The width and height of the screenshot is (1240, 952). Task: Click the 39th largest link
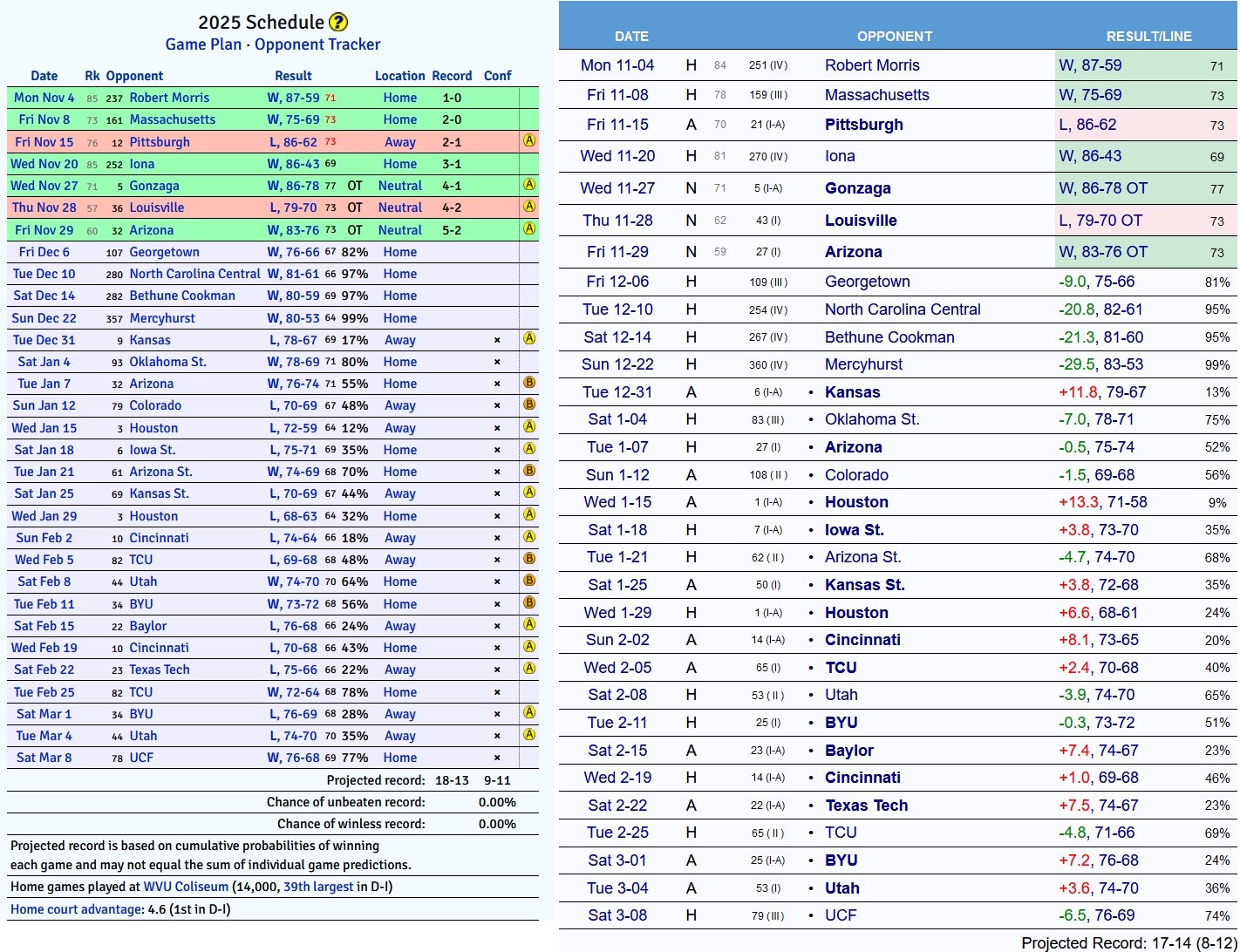pyautogui.click(x=318, y=887)
